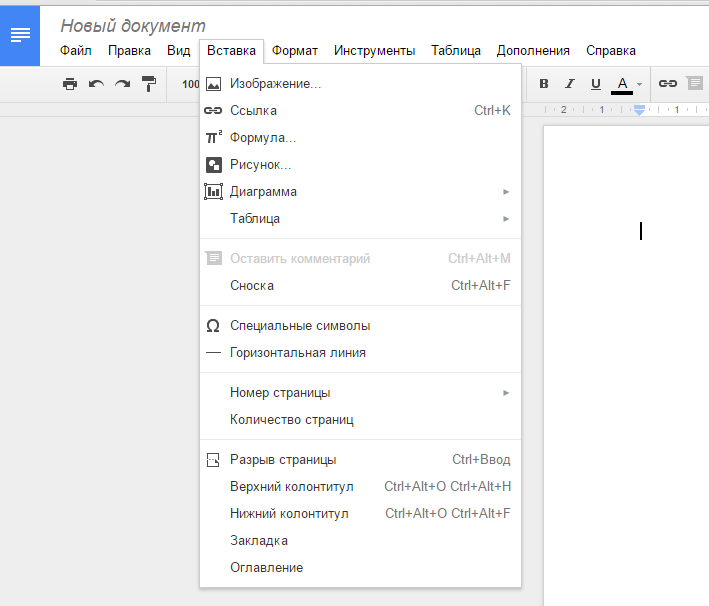The image size is (709, 606).
Task: Open the Инструменты menu
Action: [374, 50]
